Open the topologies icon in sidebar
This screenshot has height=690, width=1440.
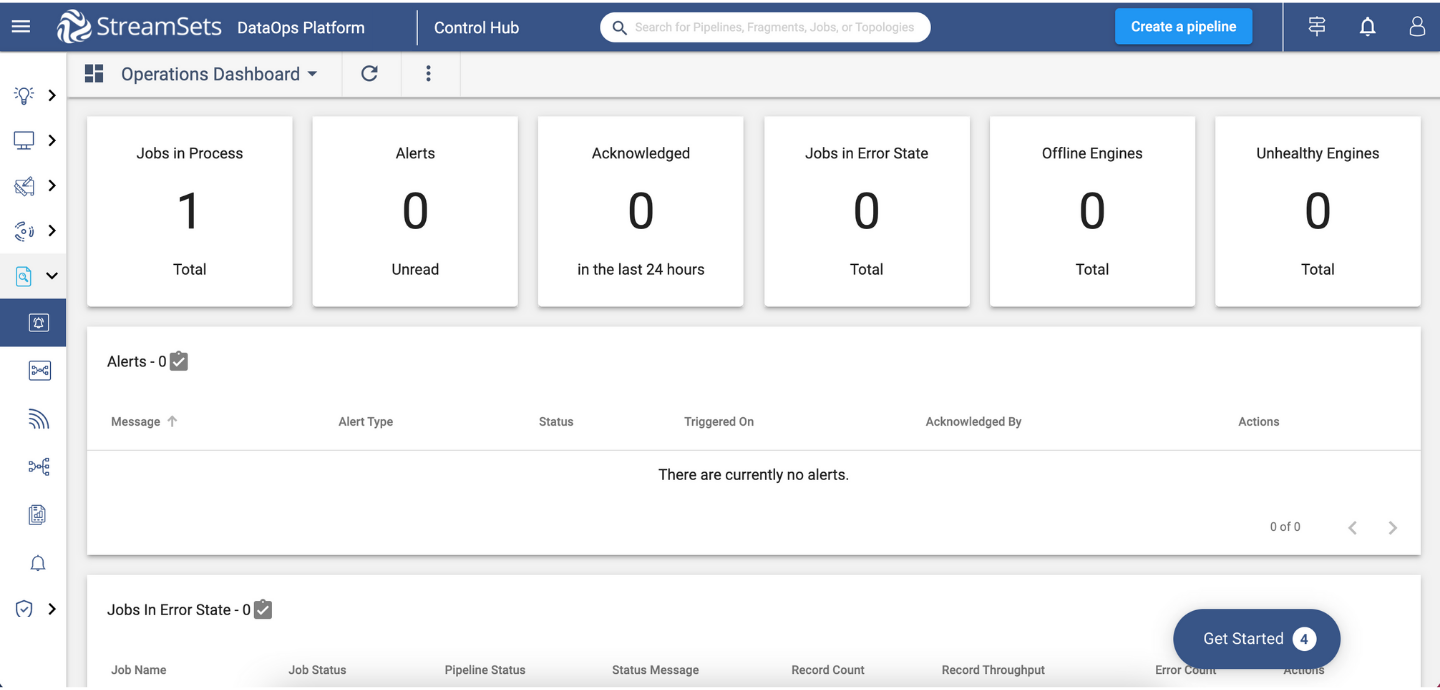38,371
